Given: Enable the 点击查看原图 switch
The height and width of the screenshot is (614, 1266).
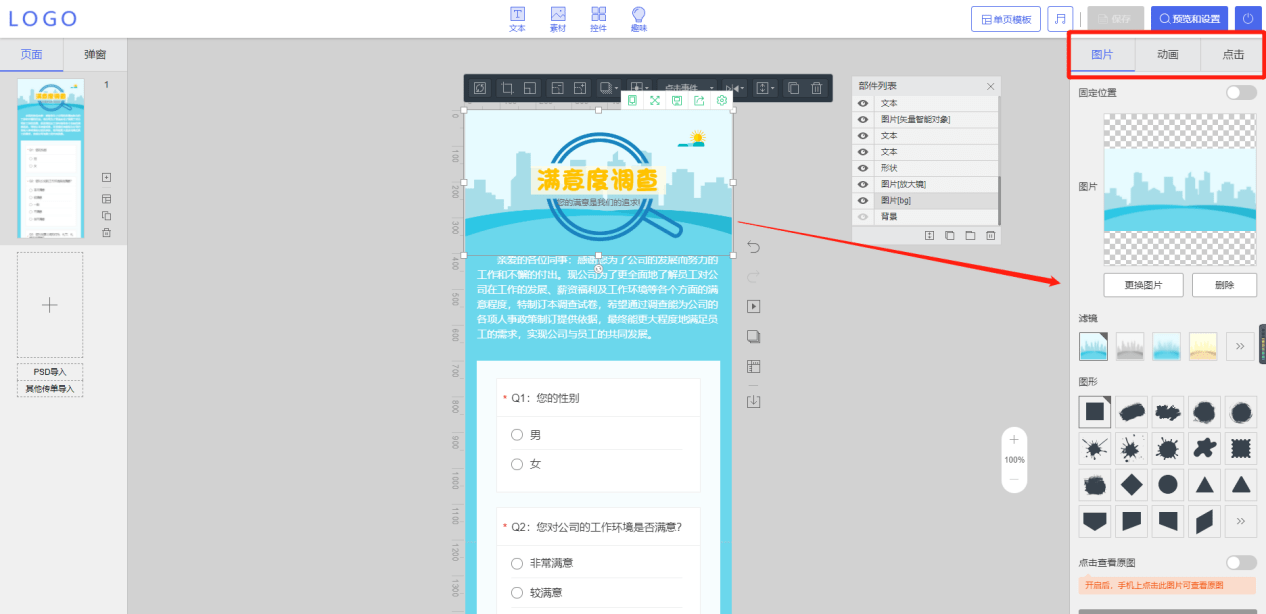Looking at the screenshot, I should point(1241,563).
